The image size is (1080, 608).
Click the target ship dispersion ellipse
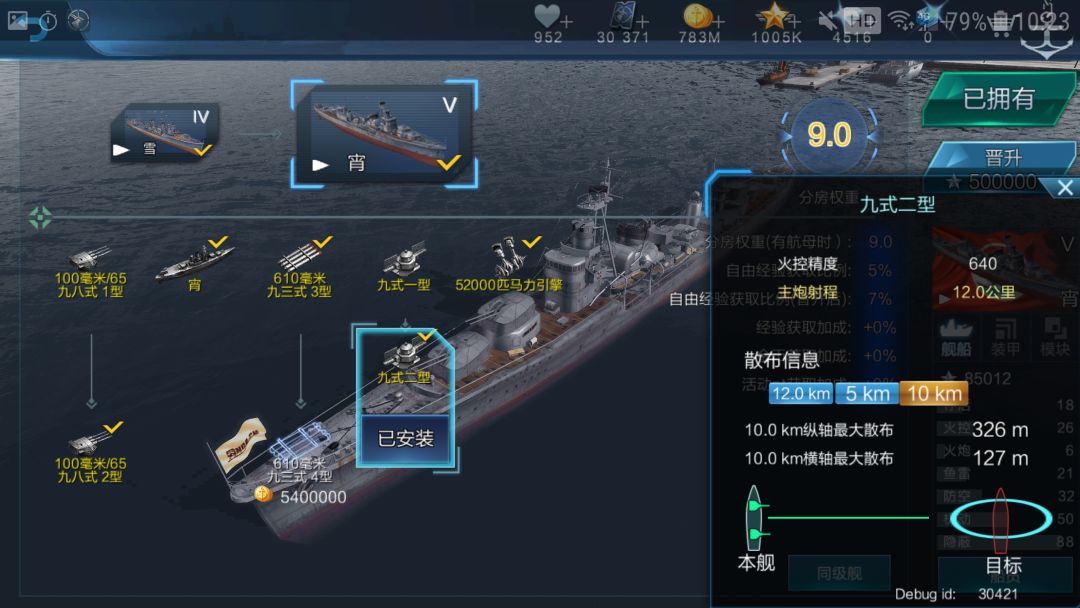click(1000, 519)
